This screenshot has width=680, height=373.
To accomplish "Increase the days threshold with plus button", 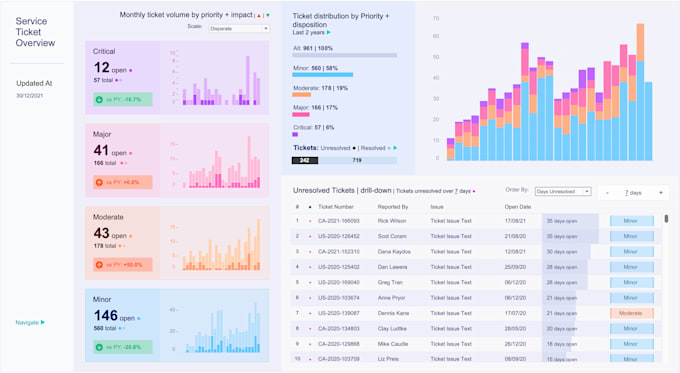I will coord(660,193).
